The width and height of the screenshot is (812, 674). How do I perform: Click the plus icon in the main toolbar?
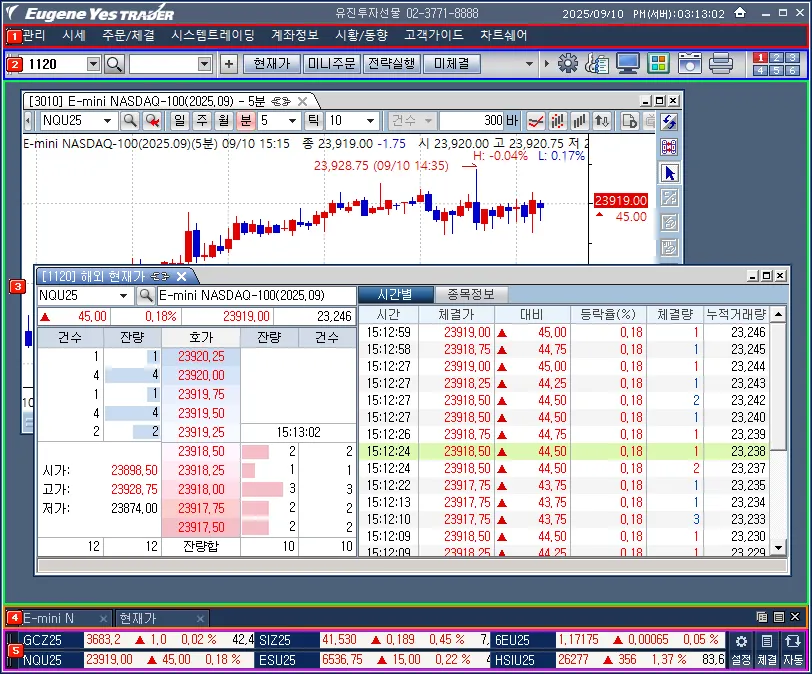point(229,64)
